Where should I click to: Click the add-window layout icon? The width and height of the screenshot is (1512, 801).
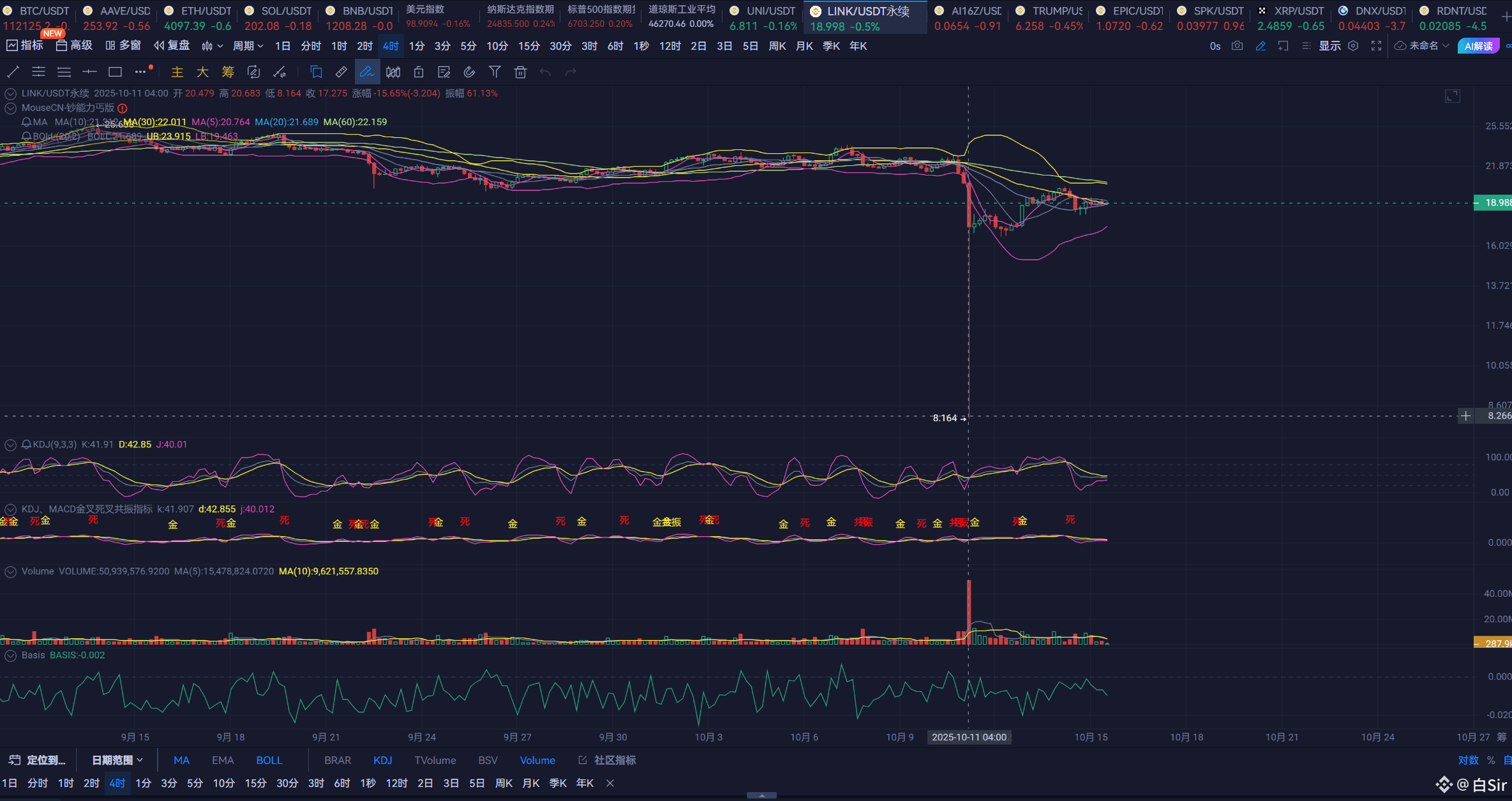tap(1284, 46)
